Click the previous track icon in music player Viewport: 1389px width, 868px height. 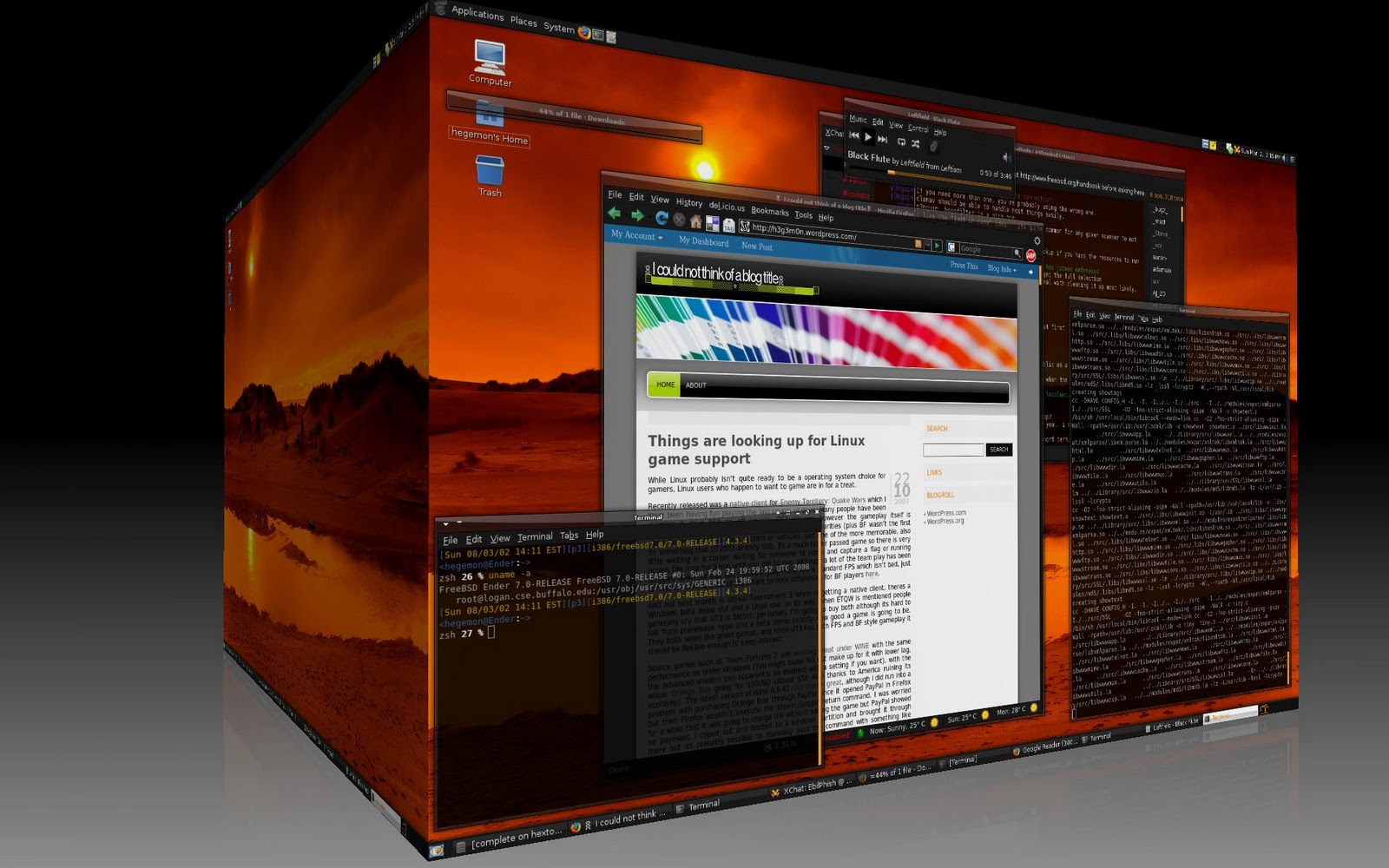coord(854,135)
